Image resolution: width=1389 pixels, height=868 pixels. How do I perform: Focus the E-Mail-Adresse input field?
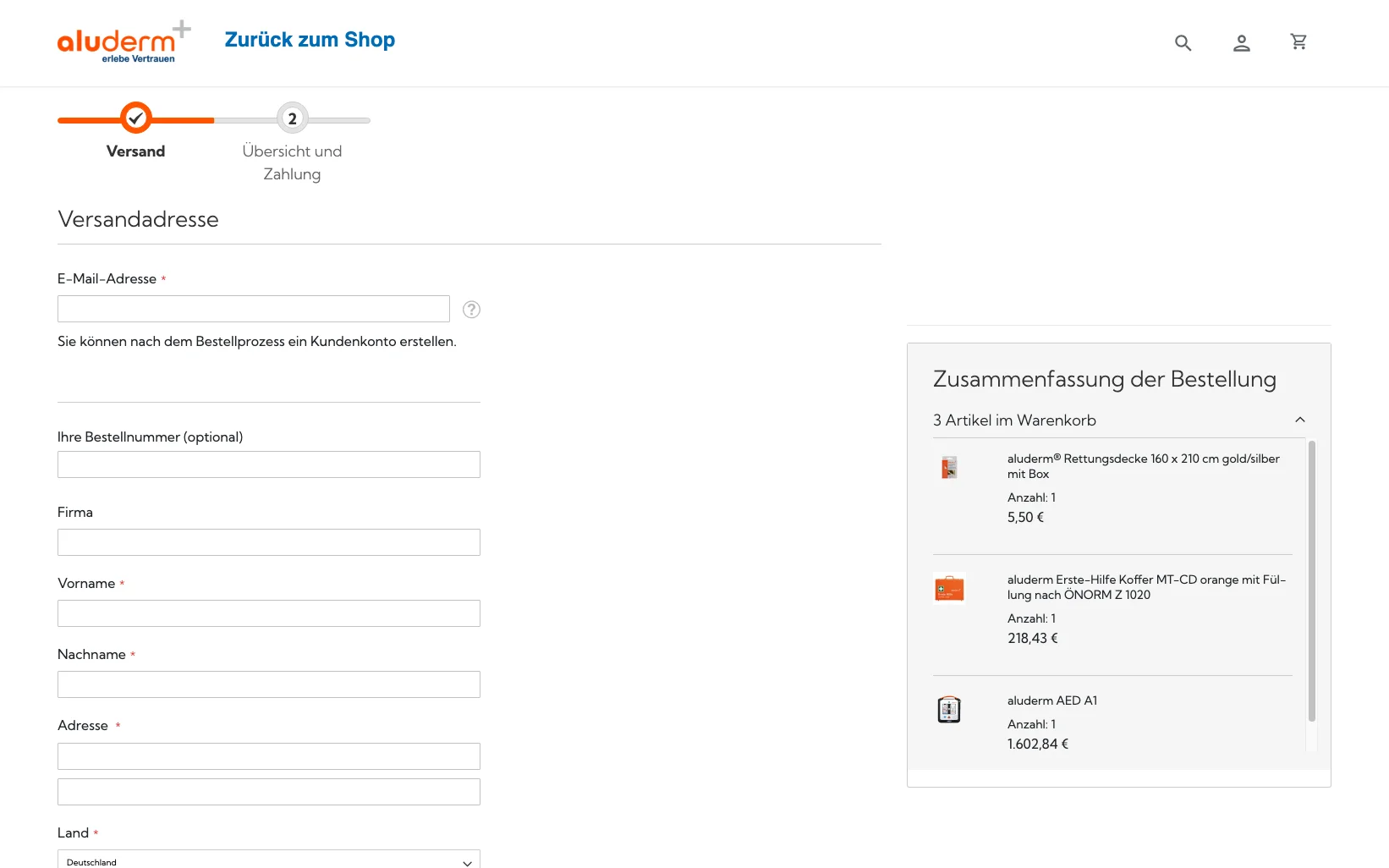[x=254, y=309]
